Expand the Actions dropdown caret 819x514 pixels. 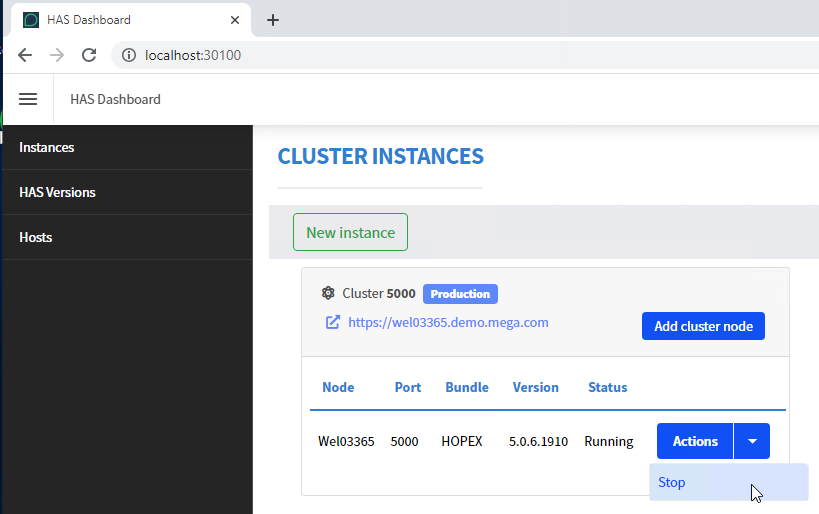752,441
